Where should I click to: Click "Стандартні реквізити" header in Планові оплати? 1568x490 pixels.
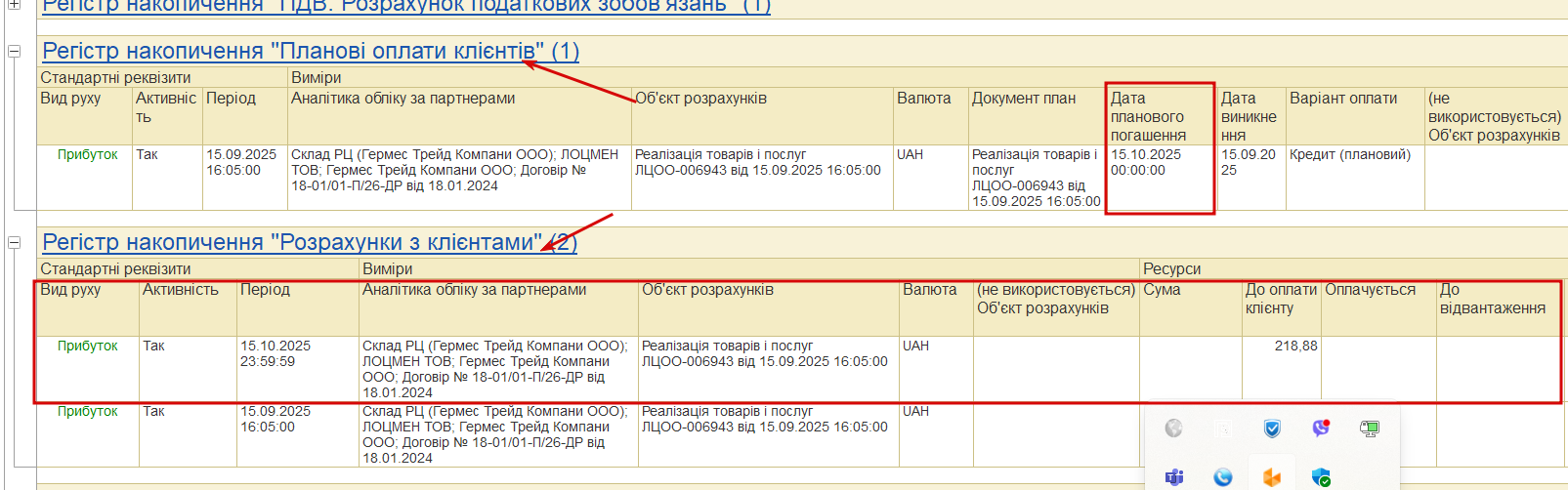click(162, 77)
